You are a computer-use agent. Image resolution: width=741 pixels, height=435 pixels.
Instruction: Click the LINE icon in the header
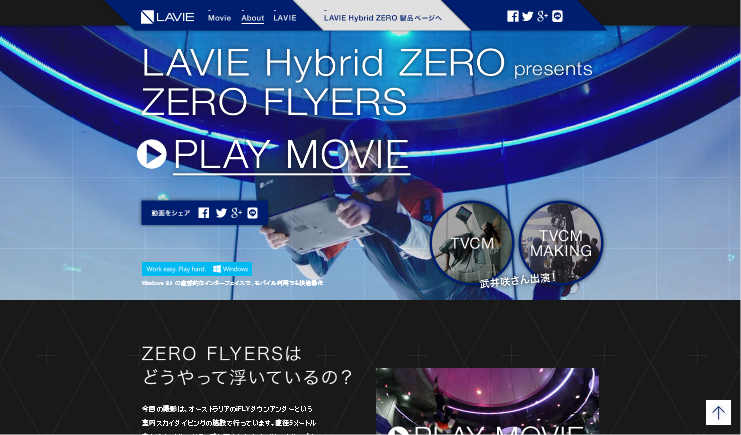557,17
